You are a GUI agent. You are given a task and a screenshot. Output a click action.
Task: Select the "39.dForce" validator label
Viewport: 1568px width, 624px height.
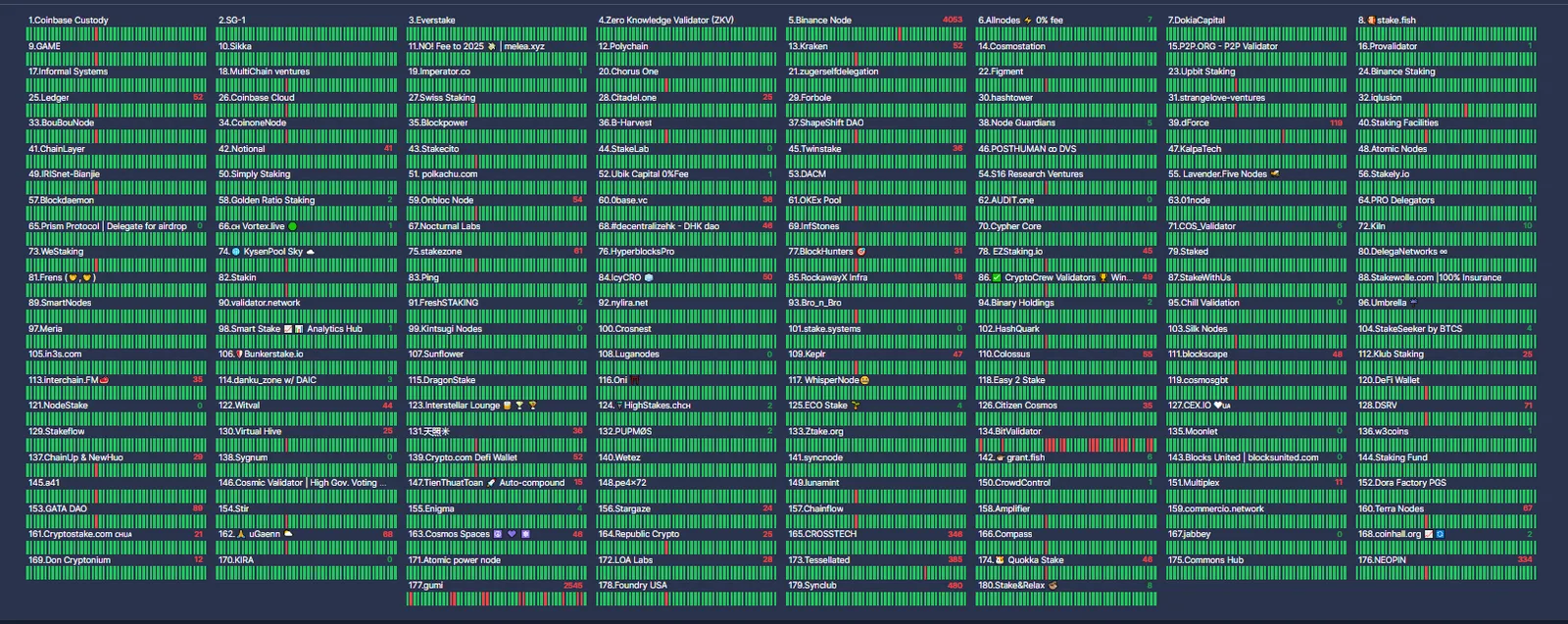pos(1189,122)
